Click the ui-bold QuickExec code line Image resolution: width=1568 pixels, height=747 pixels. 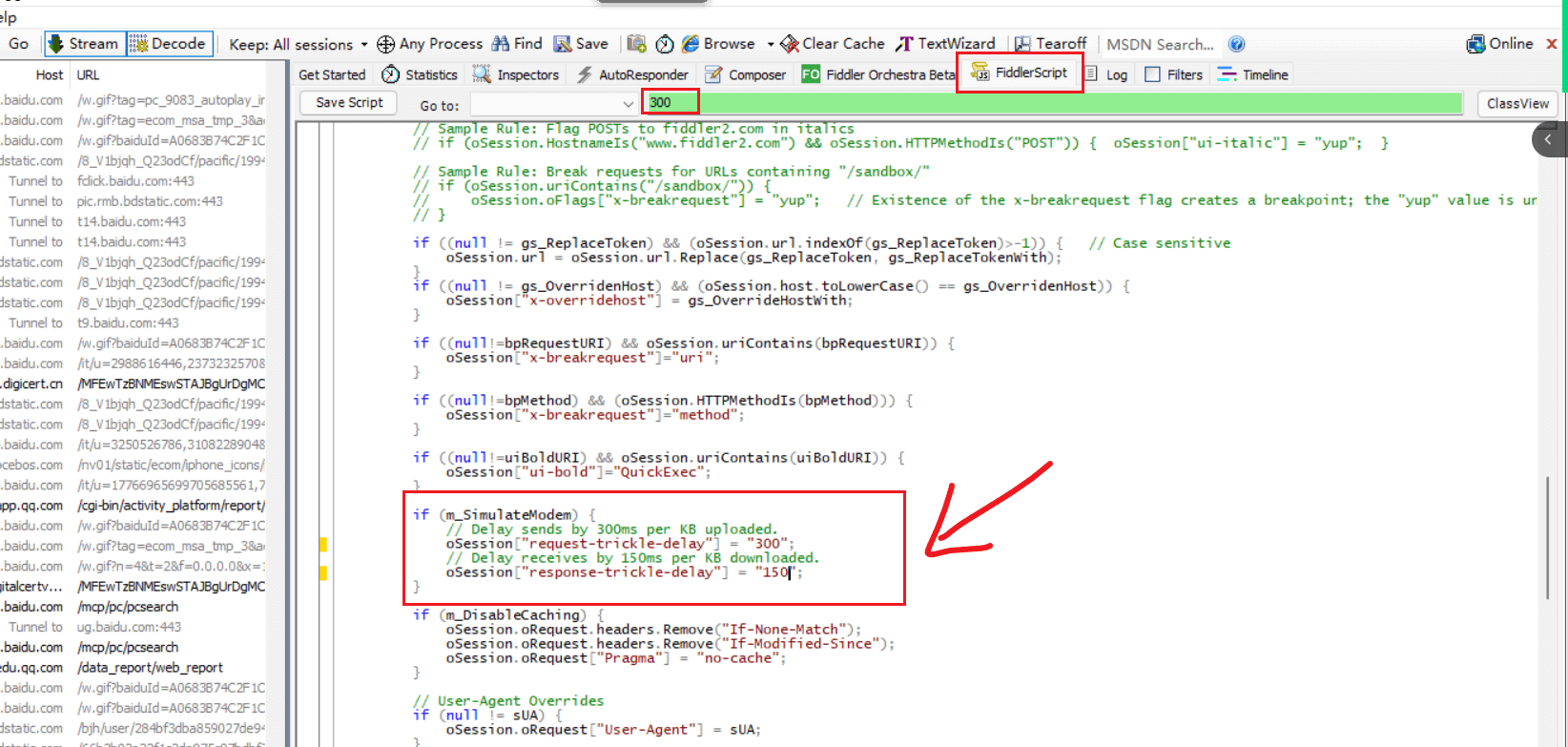point(579,472)
